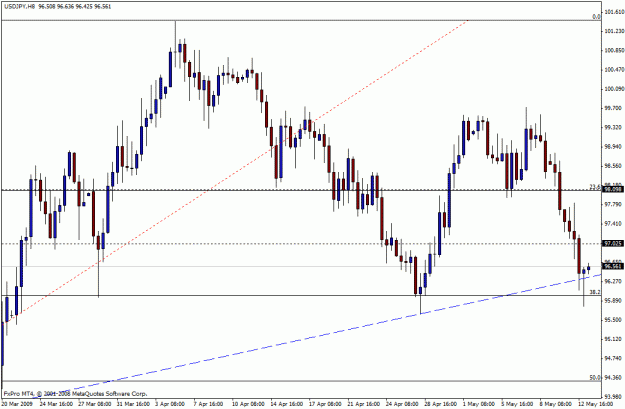Select the 101.230 price axis label

(614, 31)
